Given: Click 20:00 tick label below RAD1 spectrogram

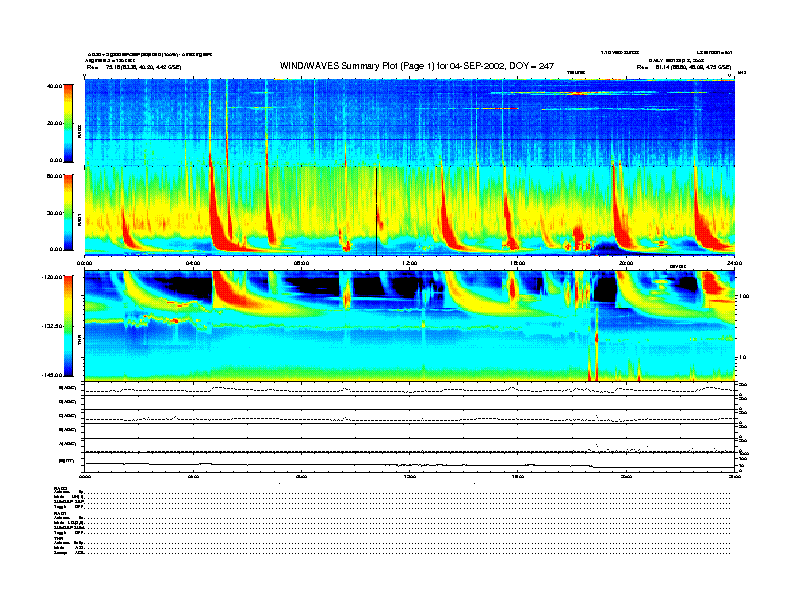Looking at the screenshot, I should point(626,263).
